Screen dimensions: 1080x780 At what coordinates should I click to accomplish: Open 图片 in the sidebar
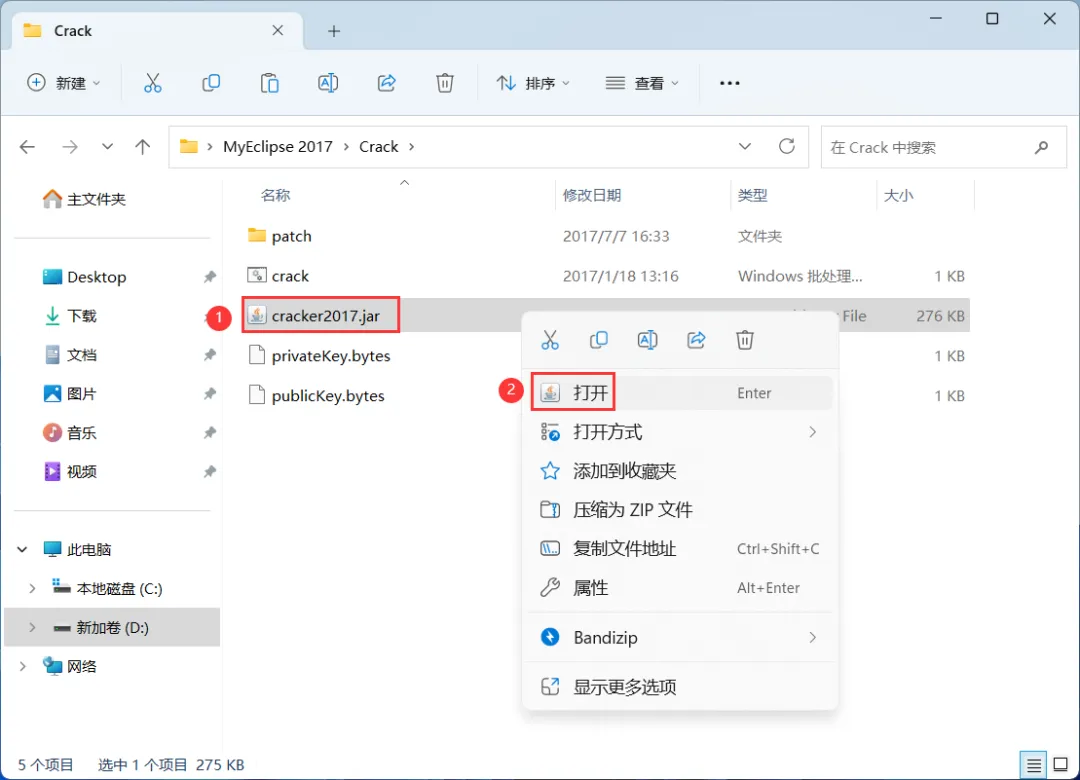click(70, 394)
